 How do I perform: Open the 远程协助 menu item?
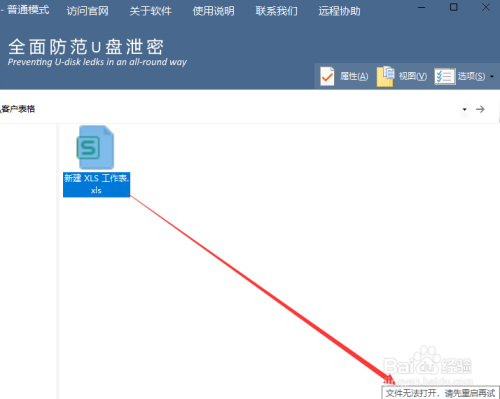coord(339,11)
